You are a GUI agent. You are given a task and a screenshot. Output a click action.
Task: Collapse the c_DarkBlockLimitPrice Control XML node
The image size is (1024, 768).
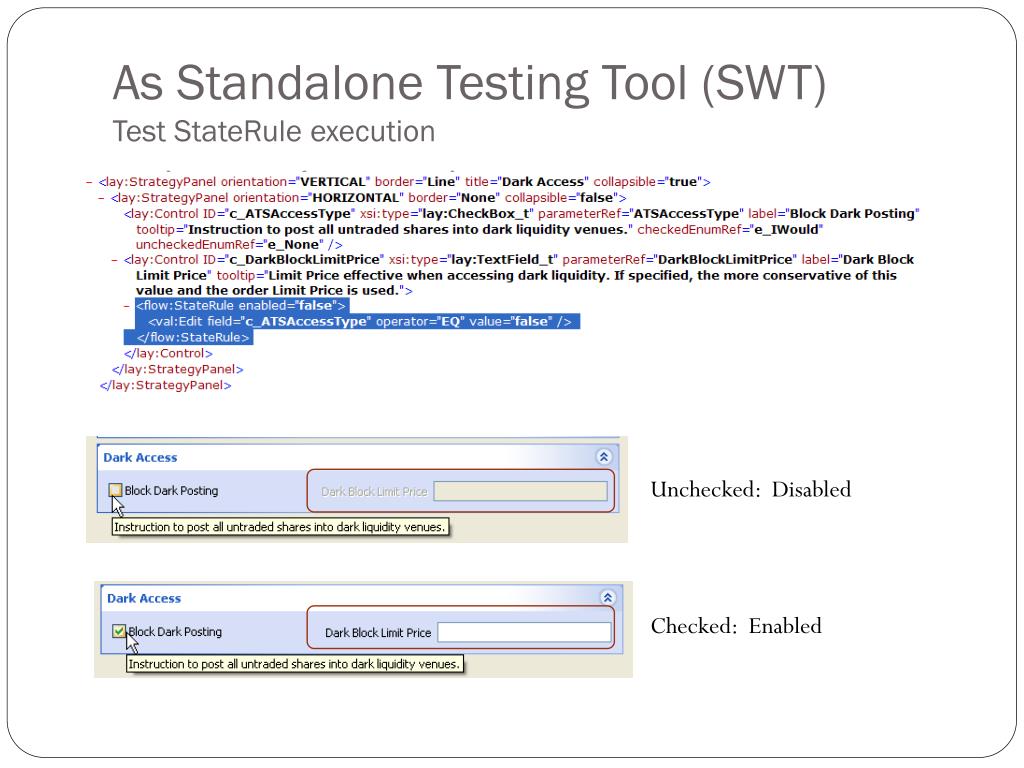pos(113,259)
